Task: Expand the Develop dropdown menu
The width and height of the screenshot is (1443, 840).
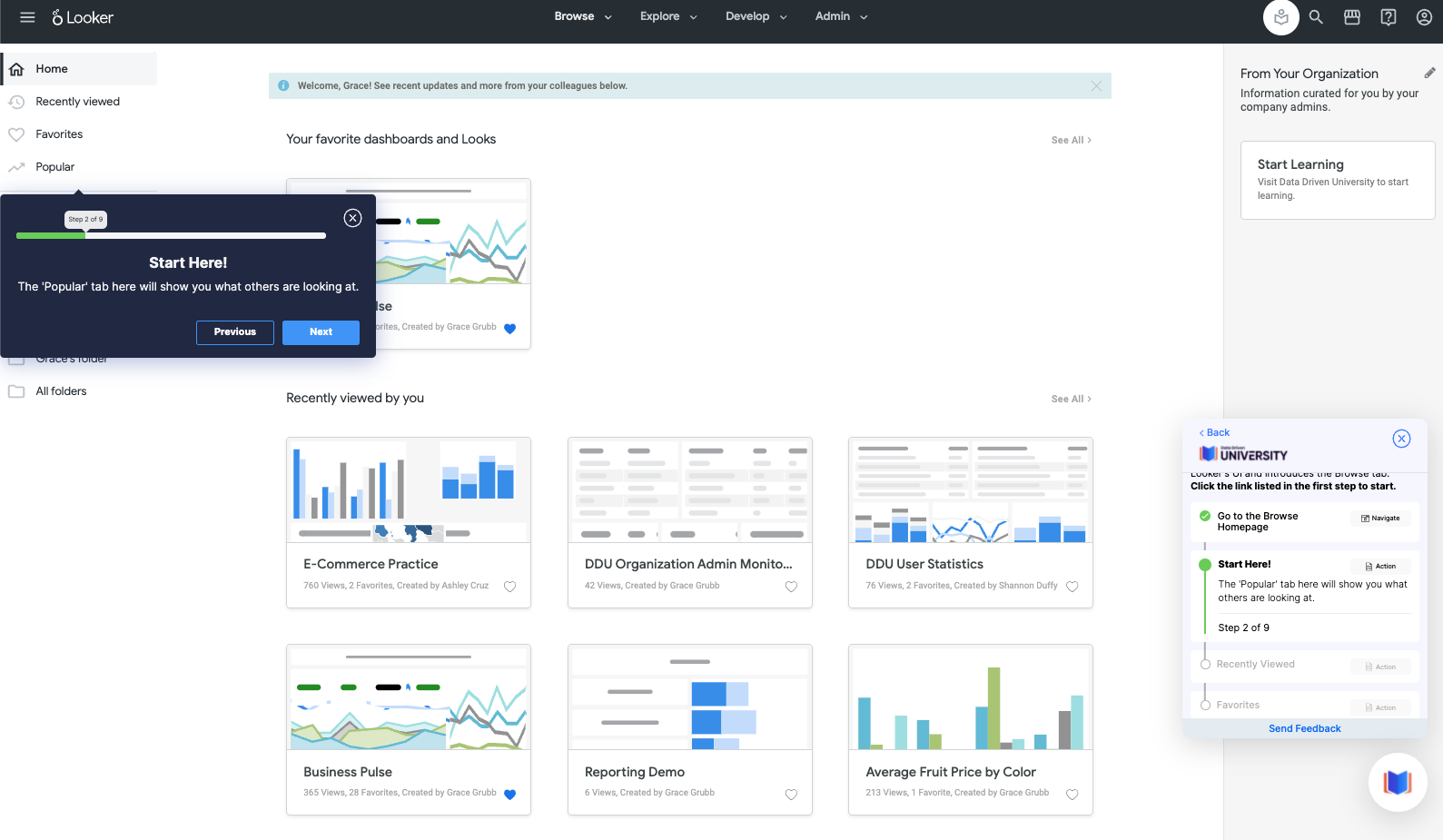Action: pos(756,16)
